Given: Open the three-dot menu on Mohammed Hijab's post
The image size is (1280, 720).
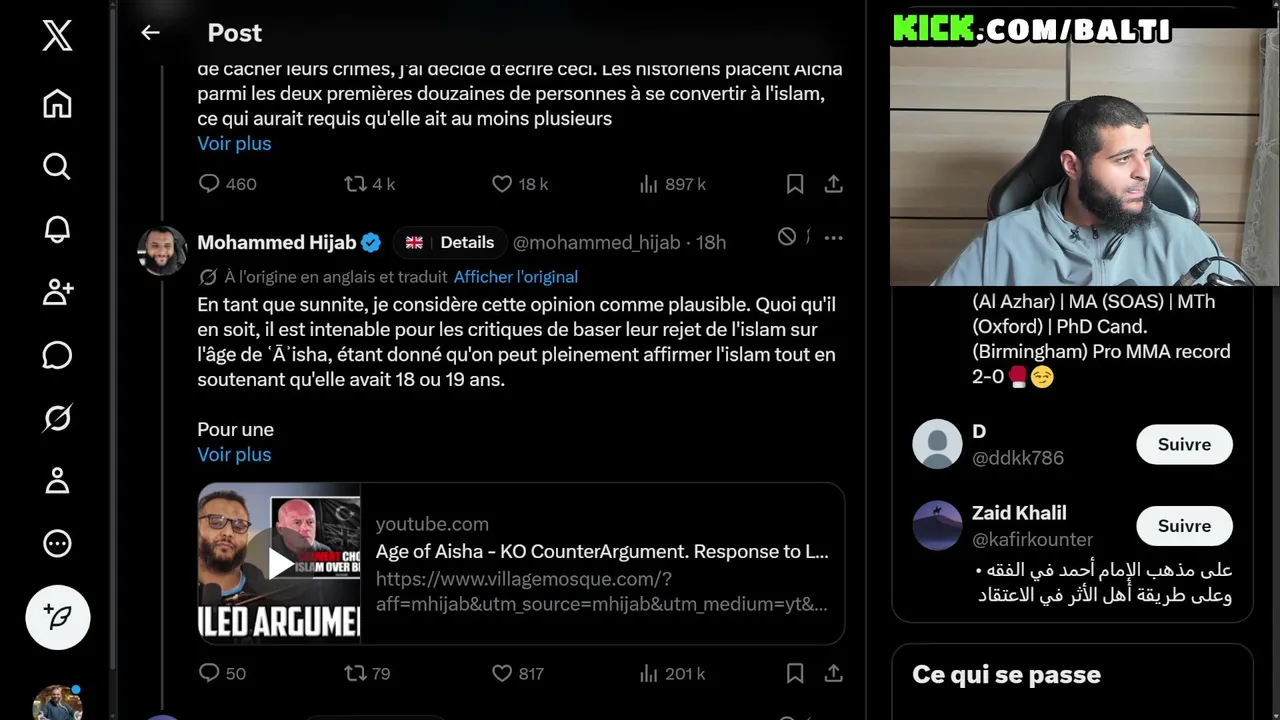Looking at the screenshot, I should [833, 238].
